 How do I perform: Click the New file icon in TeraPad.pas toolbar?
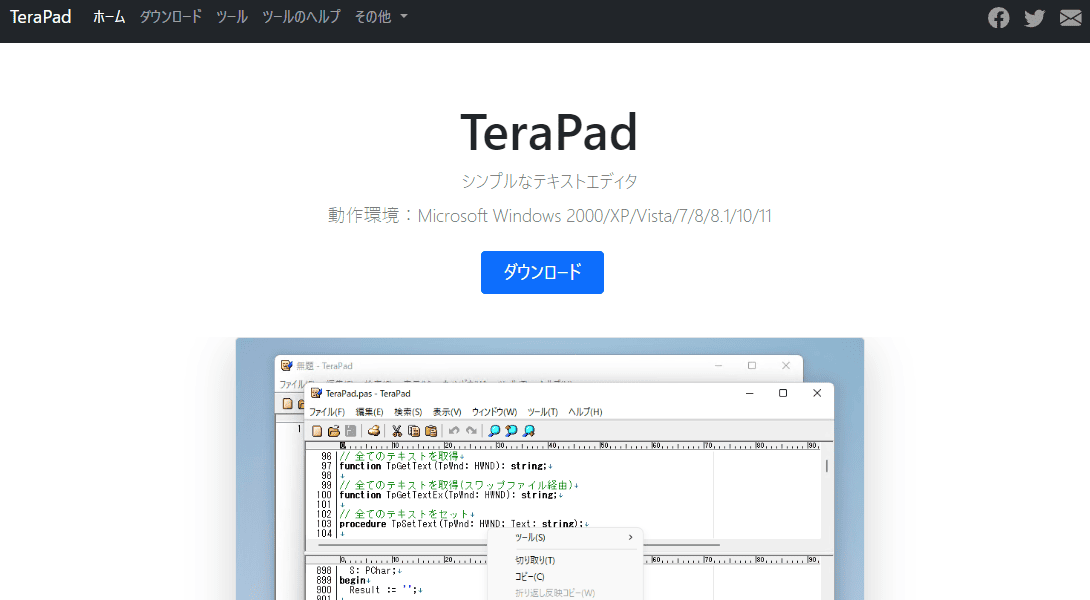click(x=317, y=431)
